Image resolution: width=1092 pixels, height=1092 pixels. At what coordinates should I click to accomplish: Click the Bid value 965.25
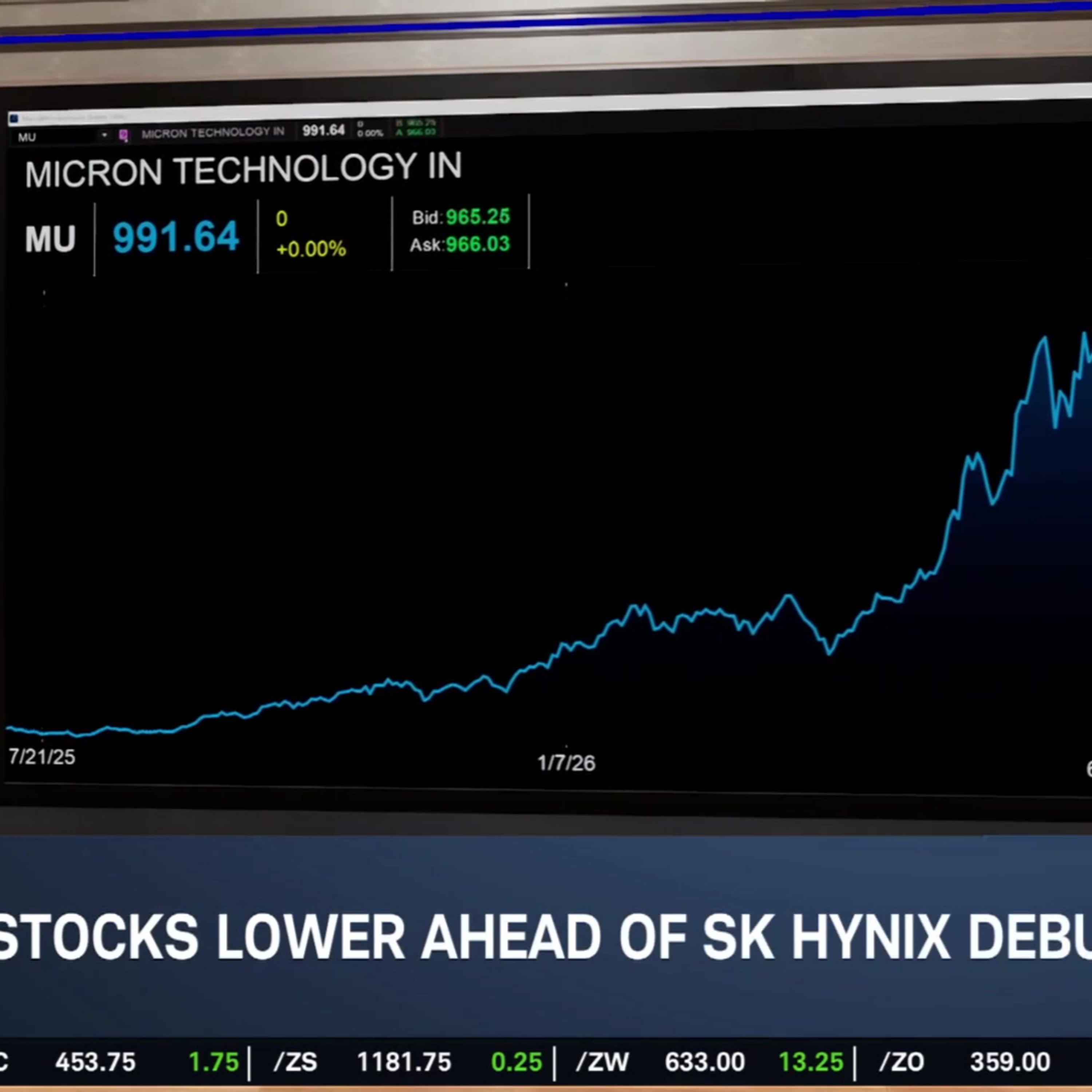click(478, 217)
